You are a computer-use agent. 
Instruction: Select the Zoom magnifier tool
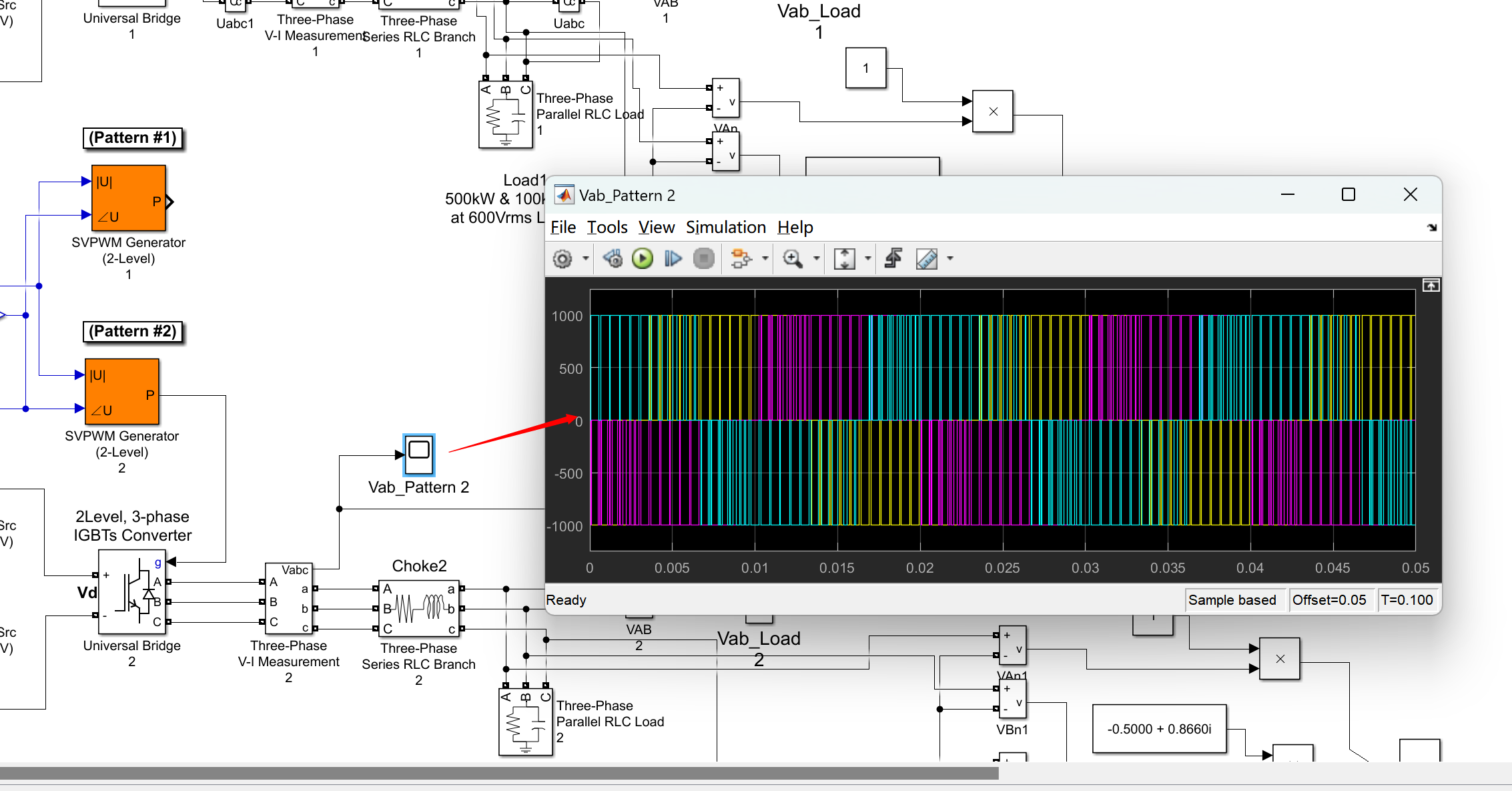[793, 259]
